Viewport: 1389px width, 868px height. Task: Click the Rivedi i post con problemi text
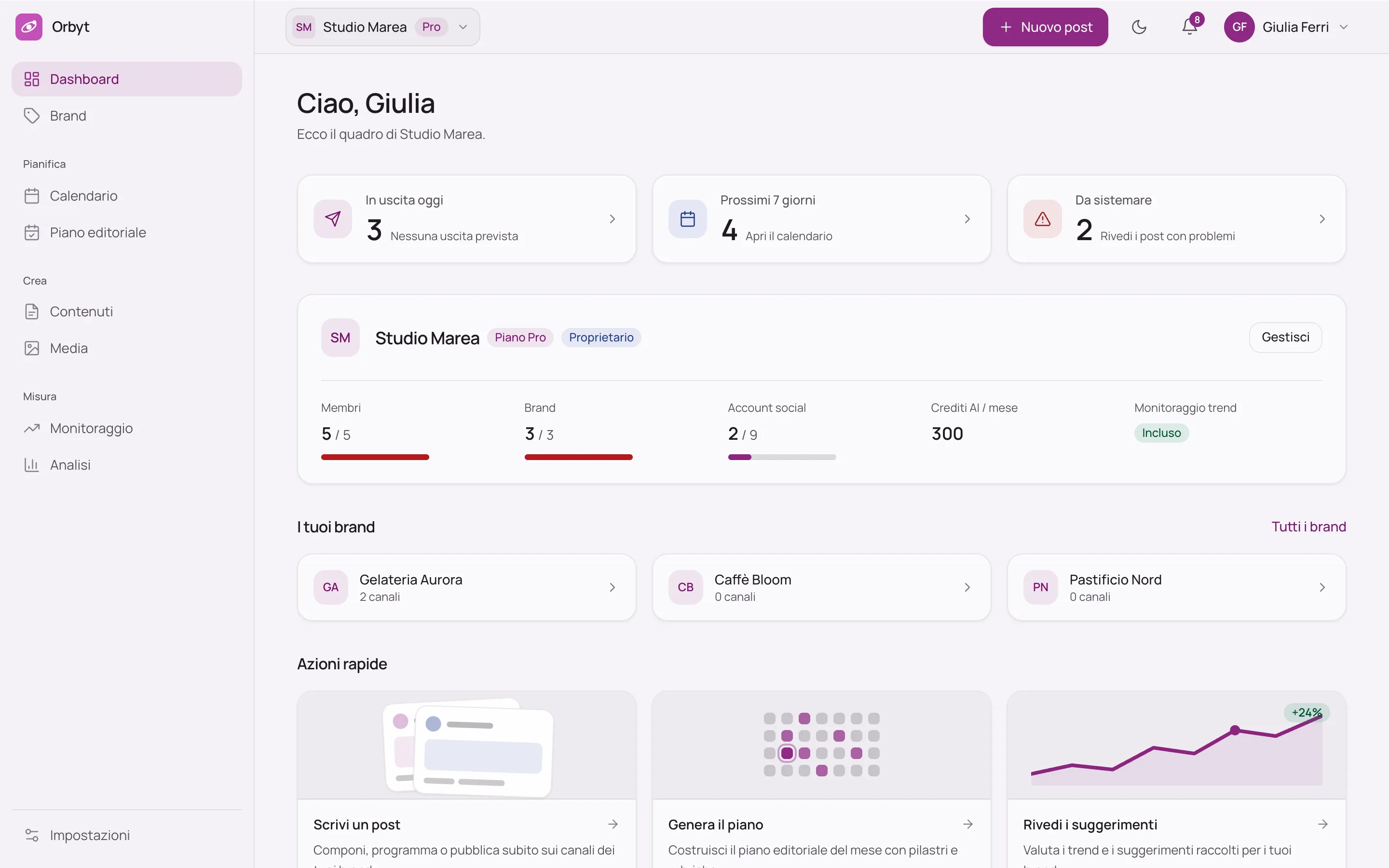coord(1167,236)
